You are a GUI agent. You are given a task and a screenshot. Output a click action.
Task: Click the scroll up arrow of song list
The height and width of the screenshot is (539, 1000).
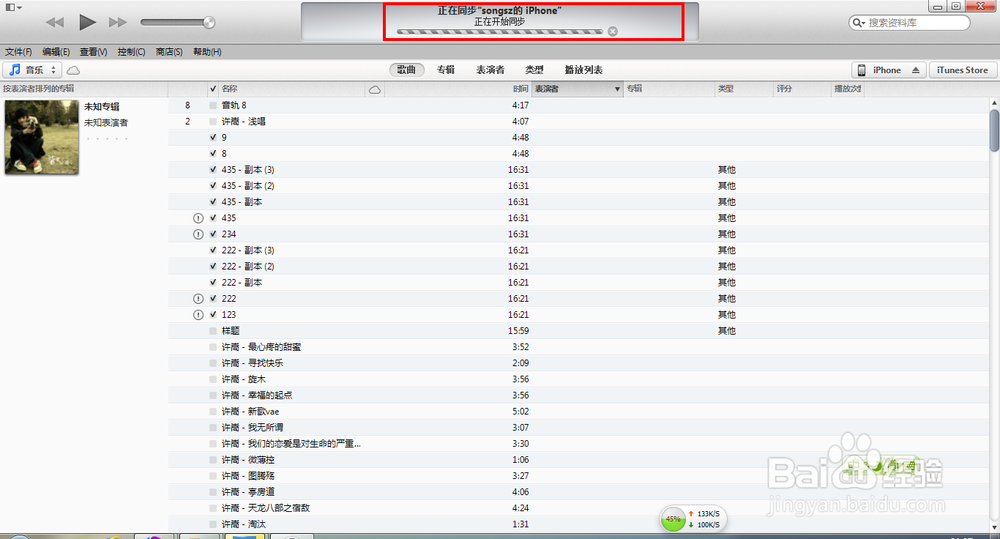click(994, 103)
